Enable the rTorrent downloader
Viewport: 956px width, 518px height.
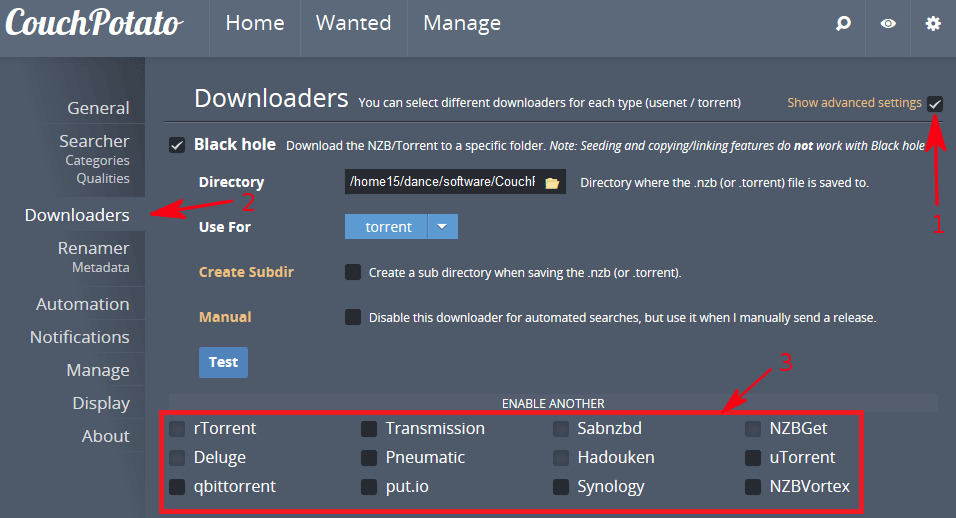tap(177, 428)
